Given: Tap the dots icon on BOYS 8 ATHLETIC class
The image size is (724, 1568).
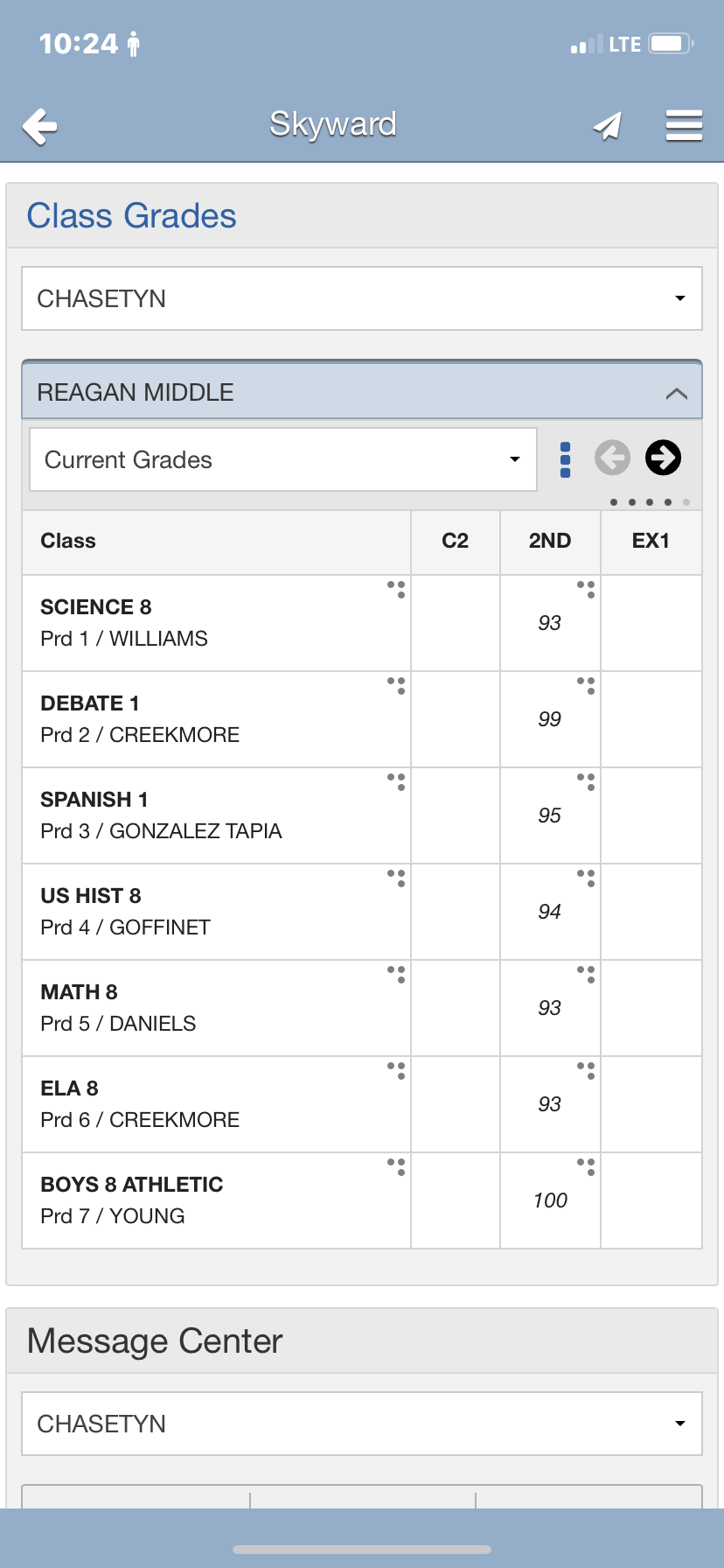Looking at the screenshot, I should [x=396, y=1166].
